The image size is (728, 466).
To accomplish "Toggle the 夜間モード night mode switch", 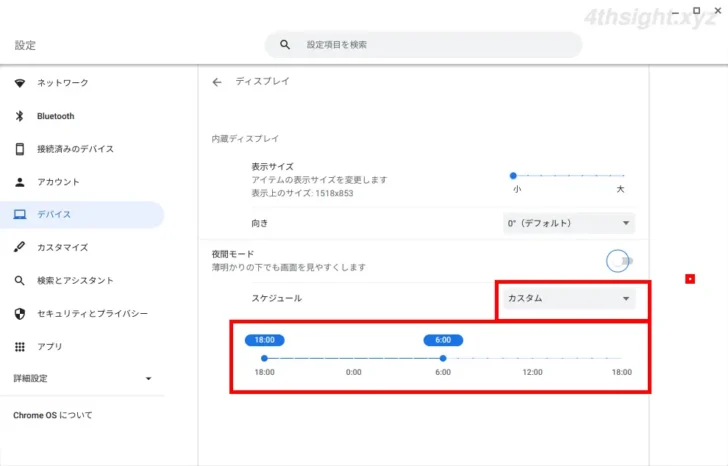I will (620, 261).
